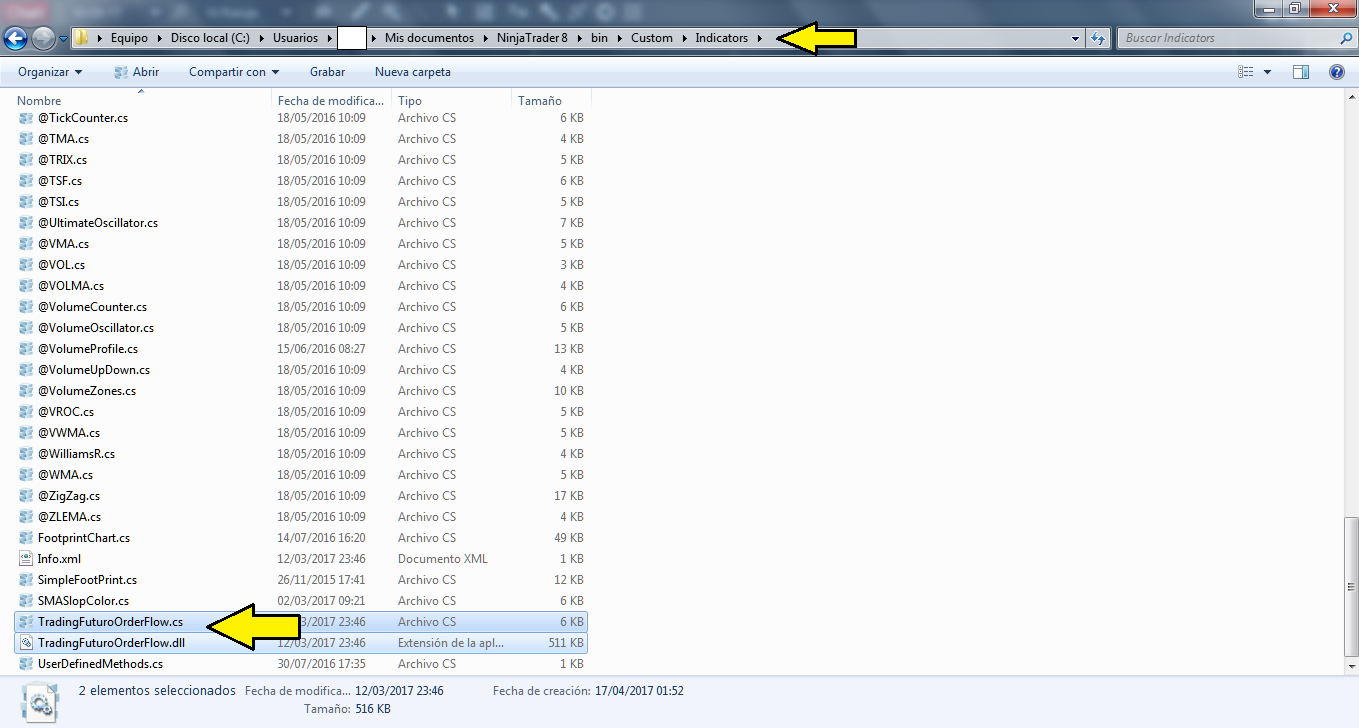
Task: Click the @TickCounter.cs file icon
Action: point(26,118)
